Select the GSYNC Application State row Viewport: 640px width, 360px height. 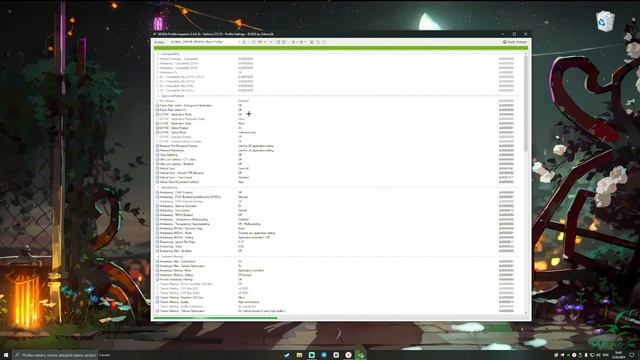339,123
